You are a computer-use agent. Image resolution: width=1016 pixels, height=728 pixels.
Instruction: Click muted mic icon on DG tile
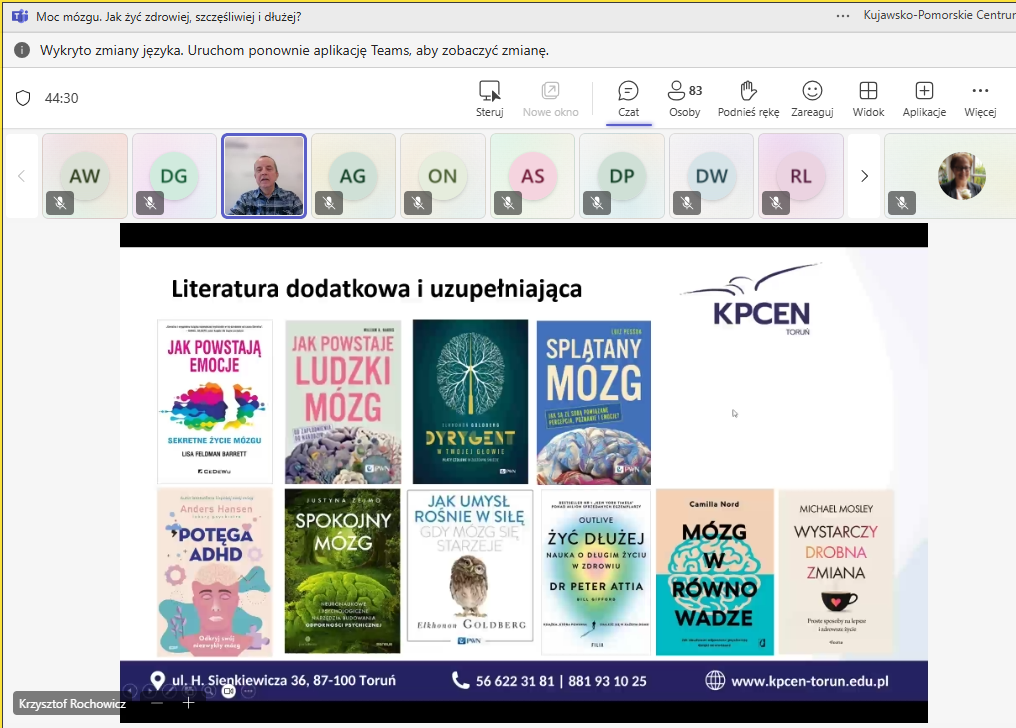[x=150, y=203]
